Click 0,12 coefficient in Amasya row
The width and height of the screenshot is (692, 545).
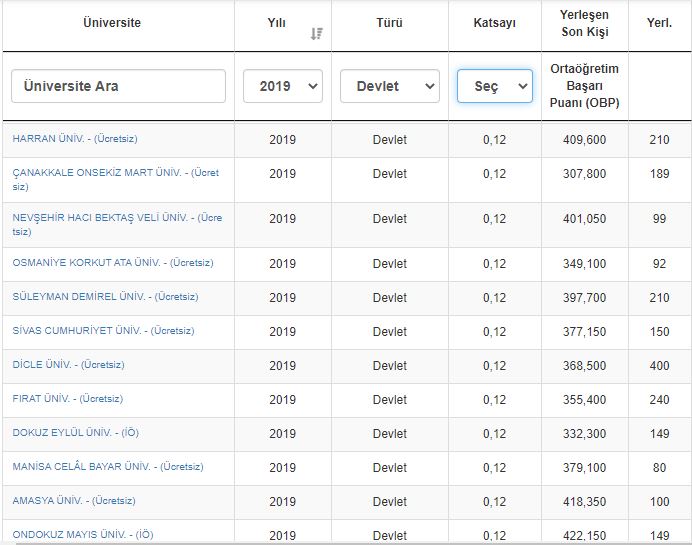click(495, 502)
